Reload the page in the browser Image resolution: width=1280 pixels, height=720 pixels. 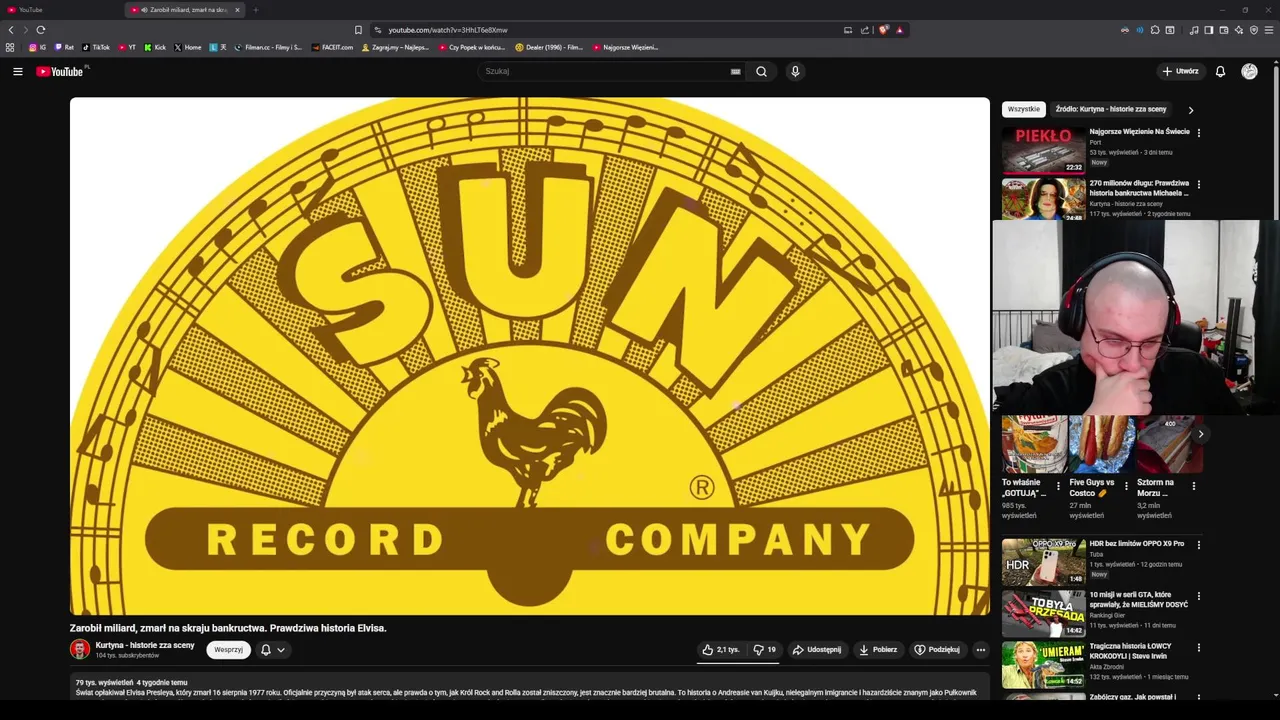click(41, 30)
